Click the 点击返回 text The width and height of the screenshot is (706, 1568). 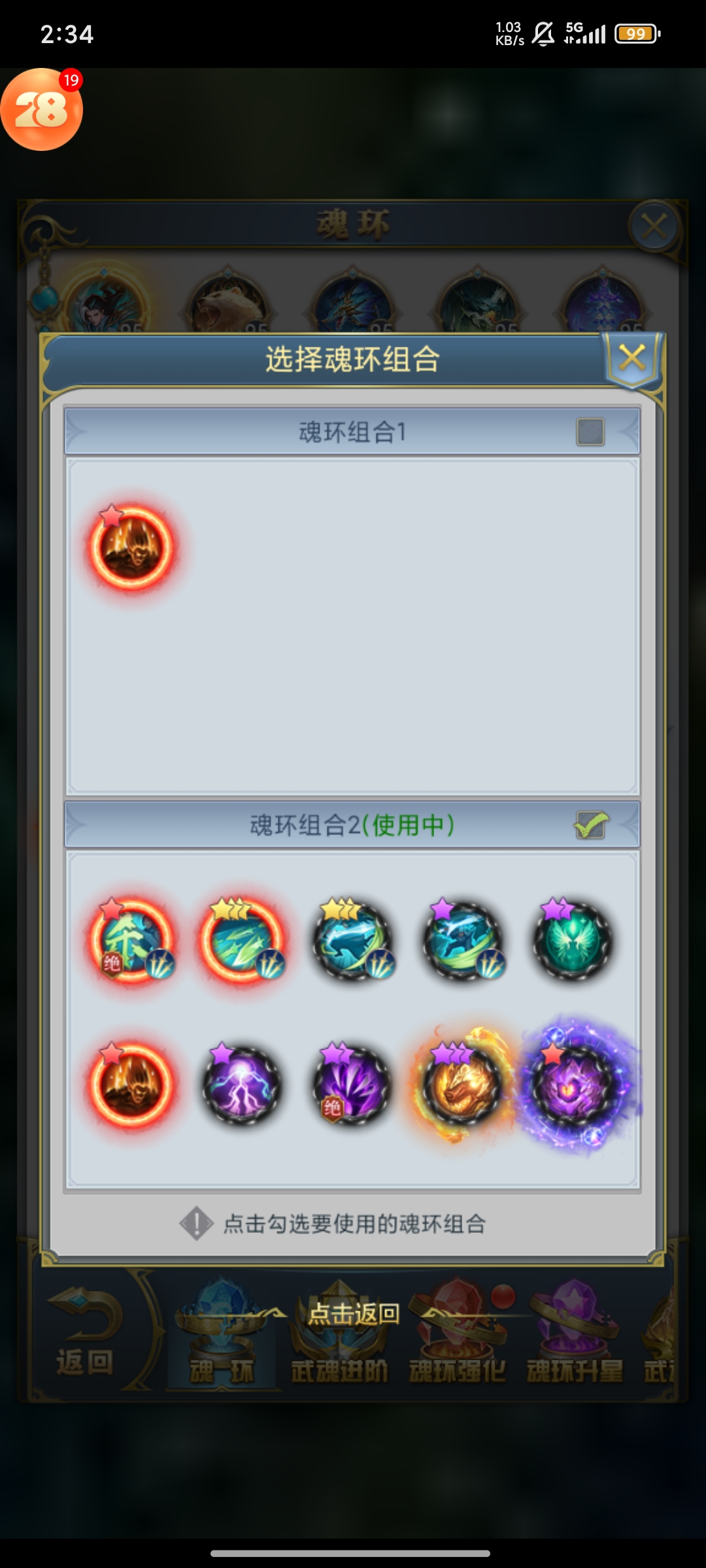coord(354,1313)
